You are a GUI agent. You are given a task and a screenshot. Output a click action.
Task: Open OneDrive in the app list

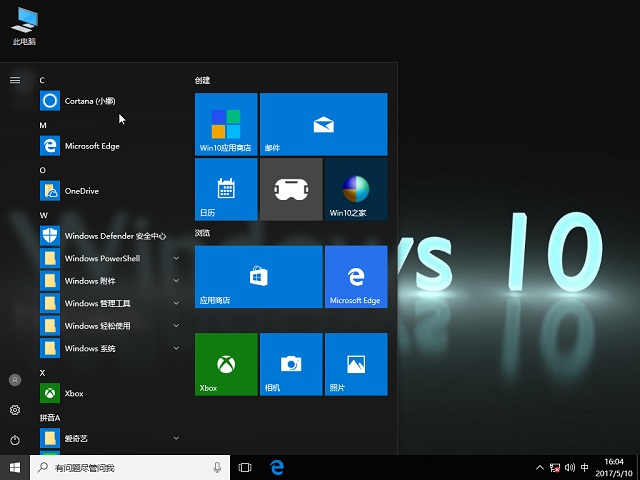pyautogui.click(x=110, y=191)
